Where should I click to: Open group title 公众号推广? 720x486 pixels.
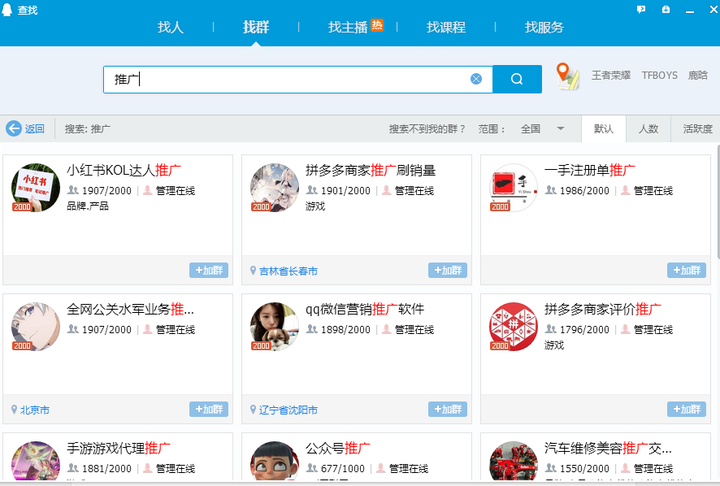tap(338, 448)
